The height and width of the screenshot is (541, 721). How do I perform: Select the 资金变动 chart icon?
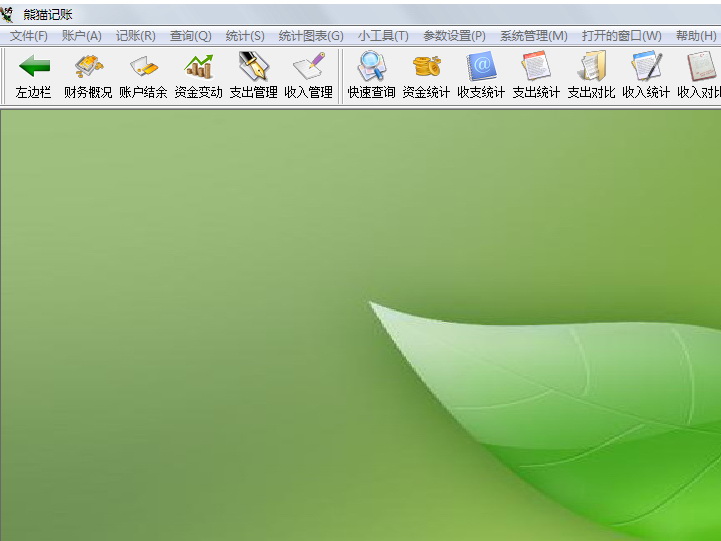point(198,68)
